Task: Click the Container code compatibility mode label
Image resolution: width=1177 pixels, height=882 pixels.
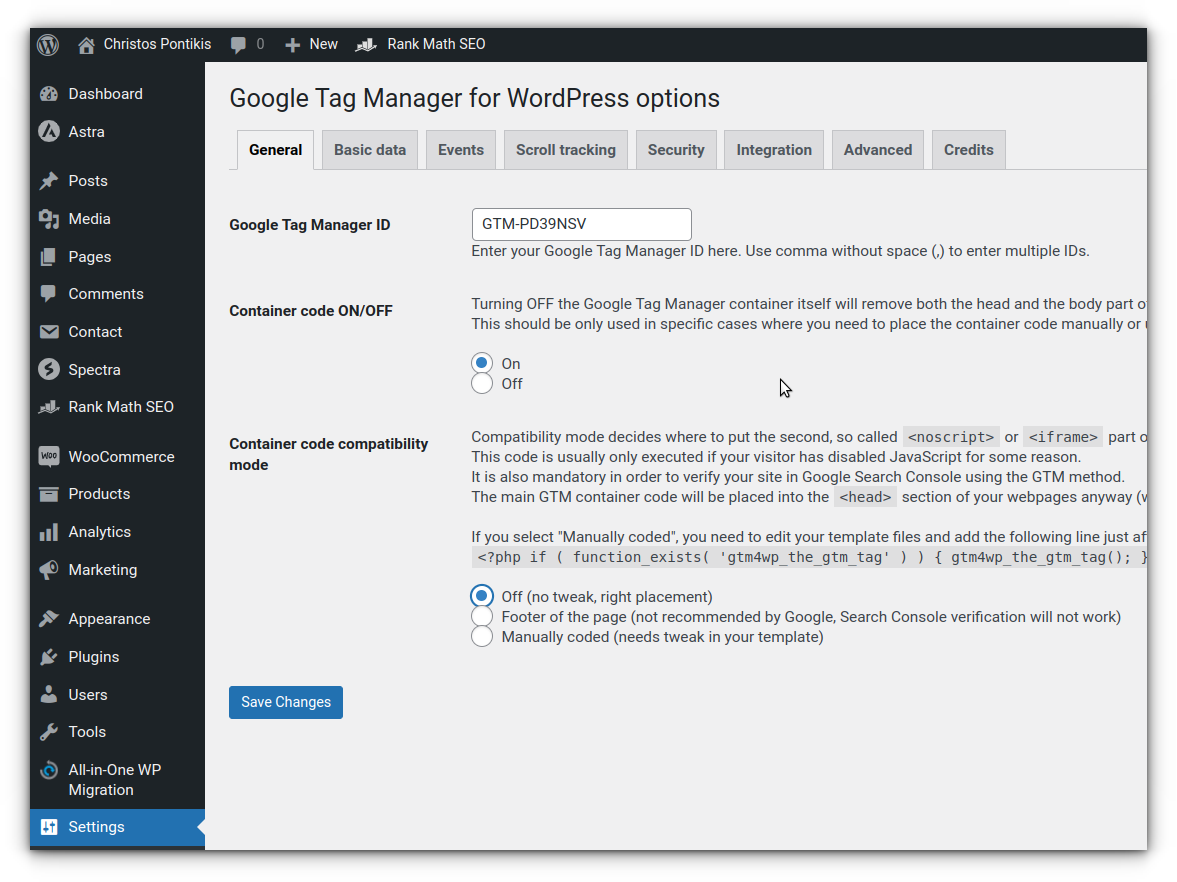Action: 329,454
